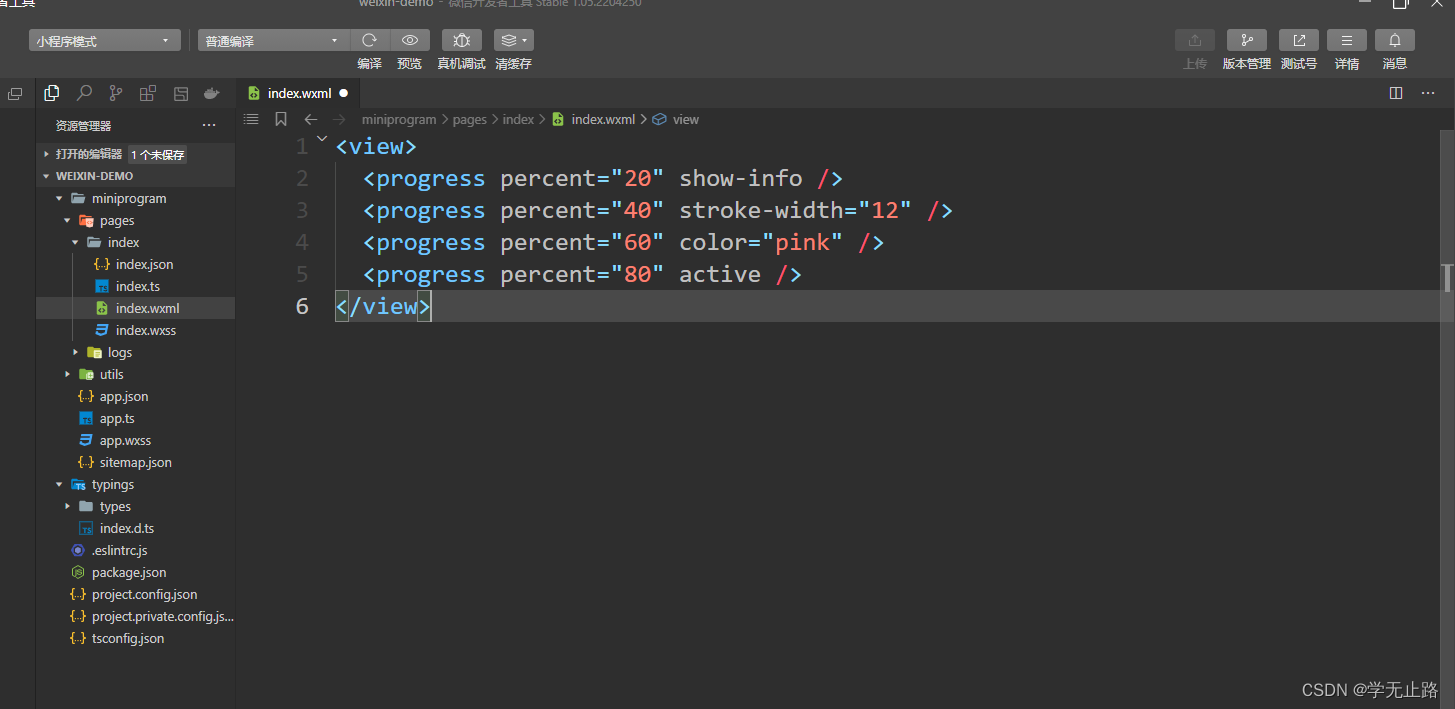Open the 详情 details icon button

pyautogui.click(x=1347, y=40)
